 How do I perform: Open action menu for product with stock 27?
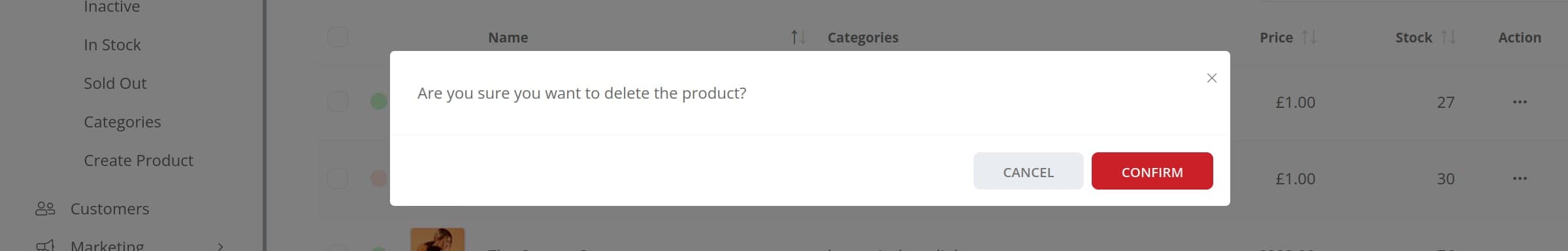(1520, 102)
